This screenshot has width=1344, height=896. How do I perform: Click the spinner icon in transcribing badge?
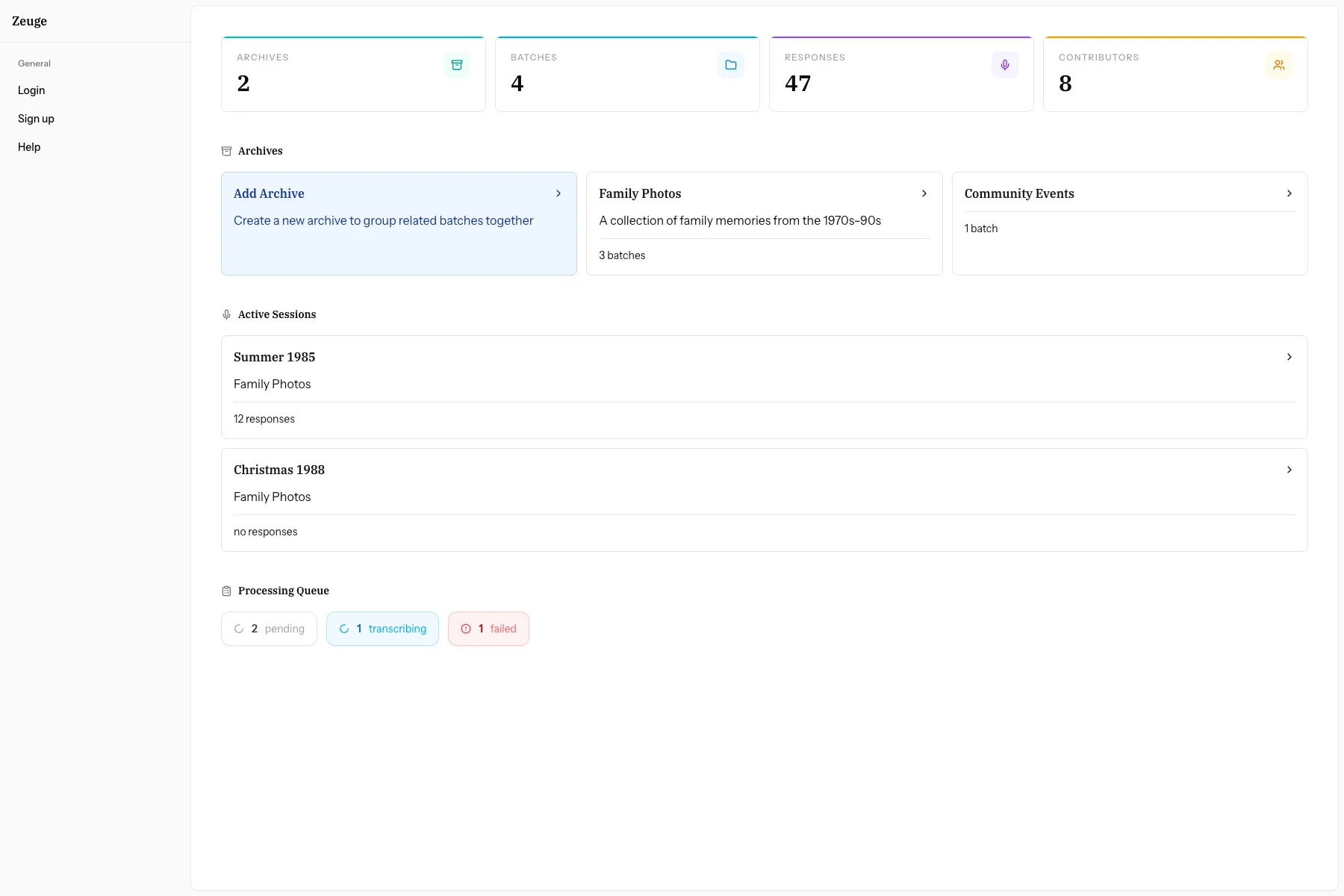(344, 629)
